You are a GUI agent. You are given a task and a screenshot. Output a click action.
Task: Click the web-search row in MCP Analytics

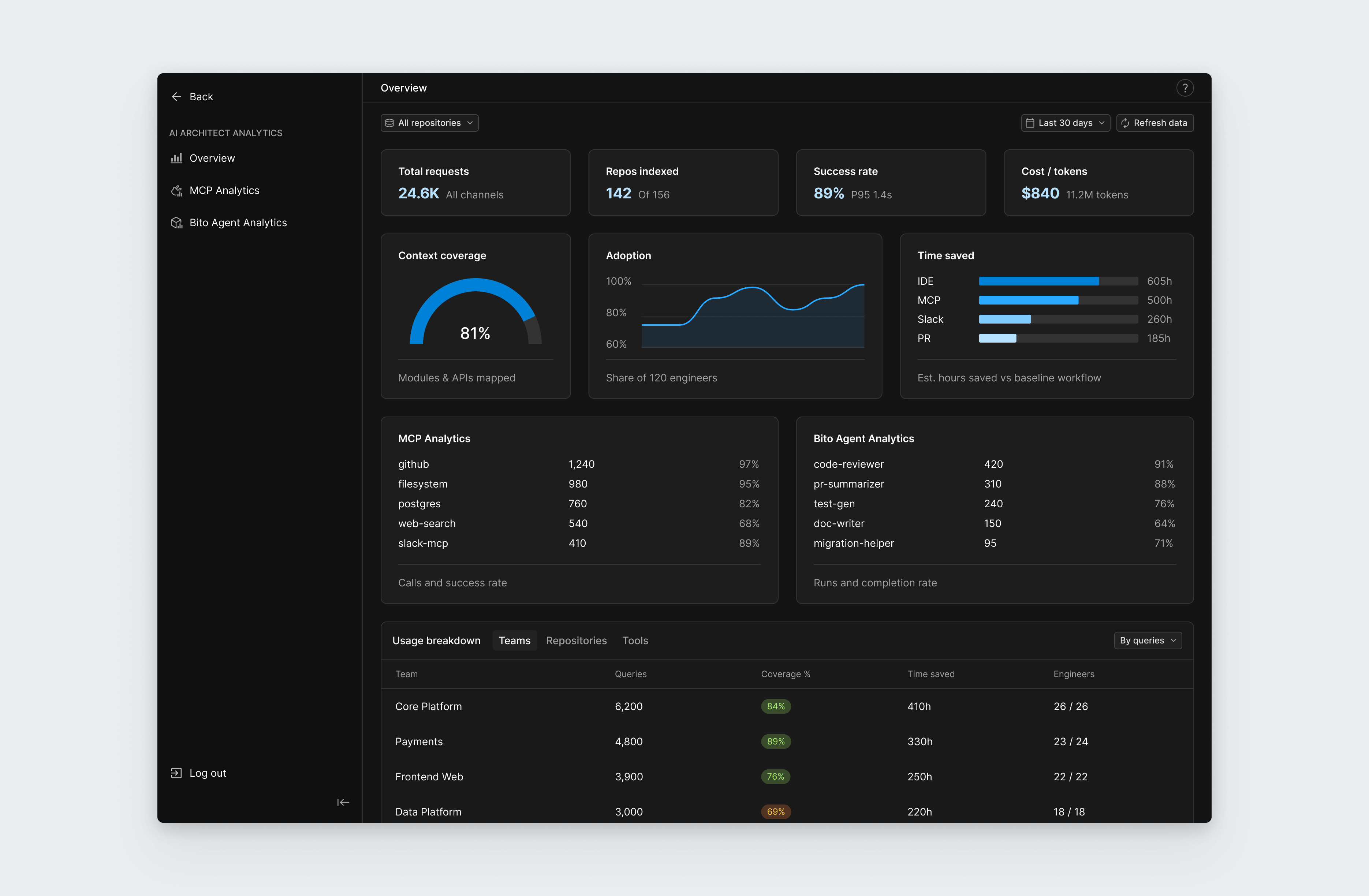point(579,523)
